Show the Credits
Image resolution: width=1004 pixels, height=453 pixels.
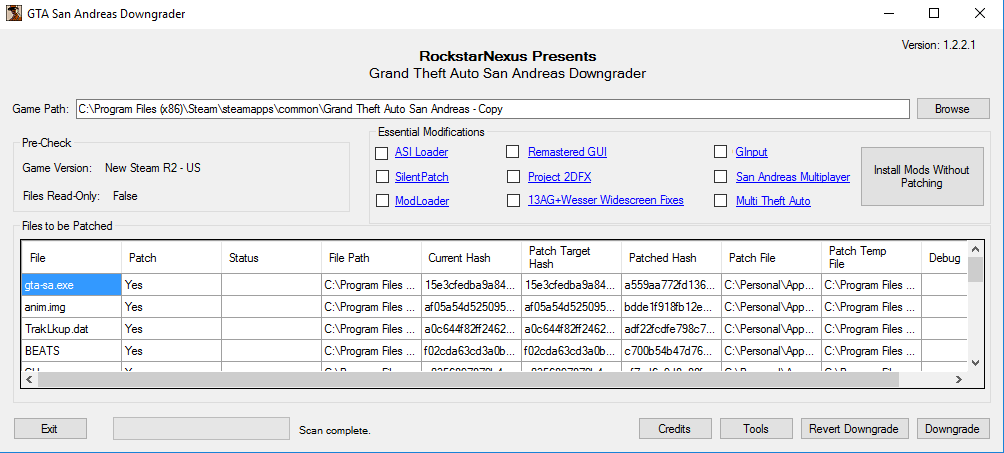674,429
